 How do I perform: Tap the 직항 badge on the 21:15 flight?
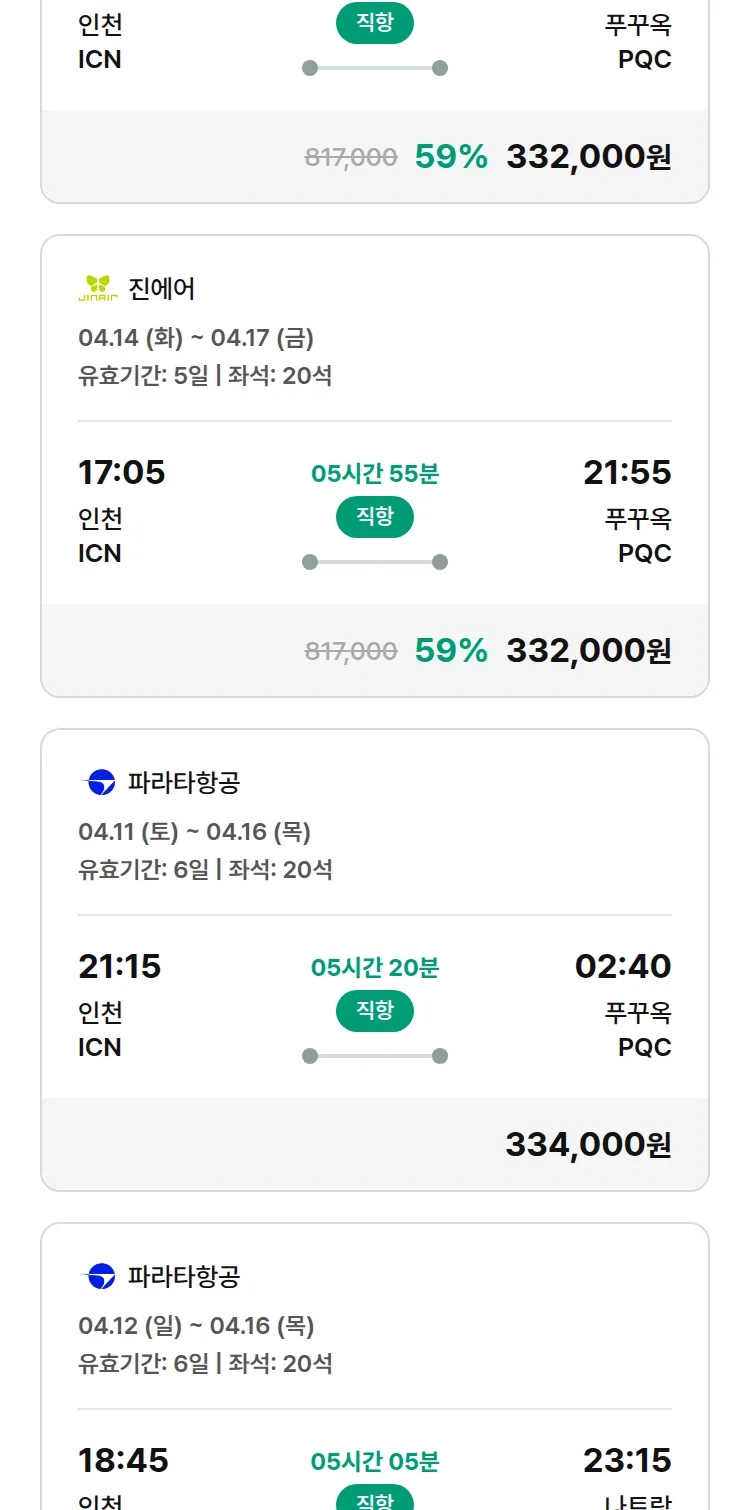coord(375,1011)
